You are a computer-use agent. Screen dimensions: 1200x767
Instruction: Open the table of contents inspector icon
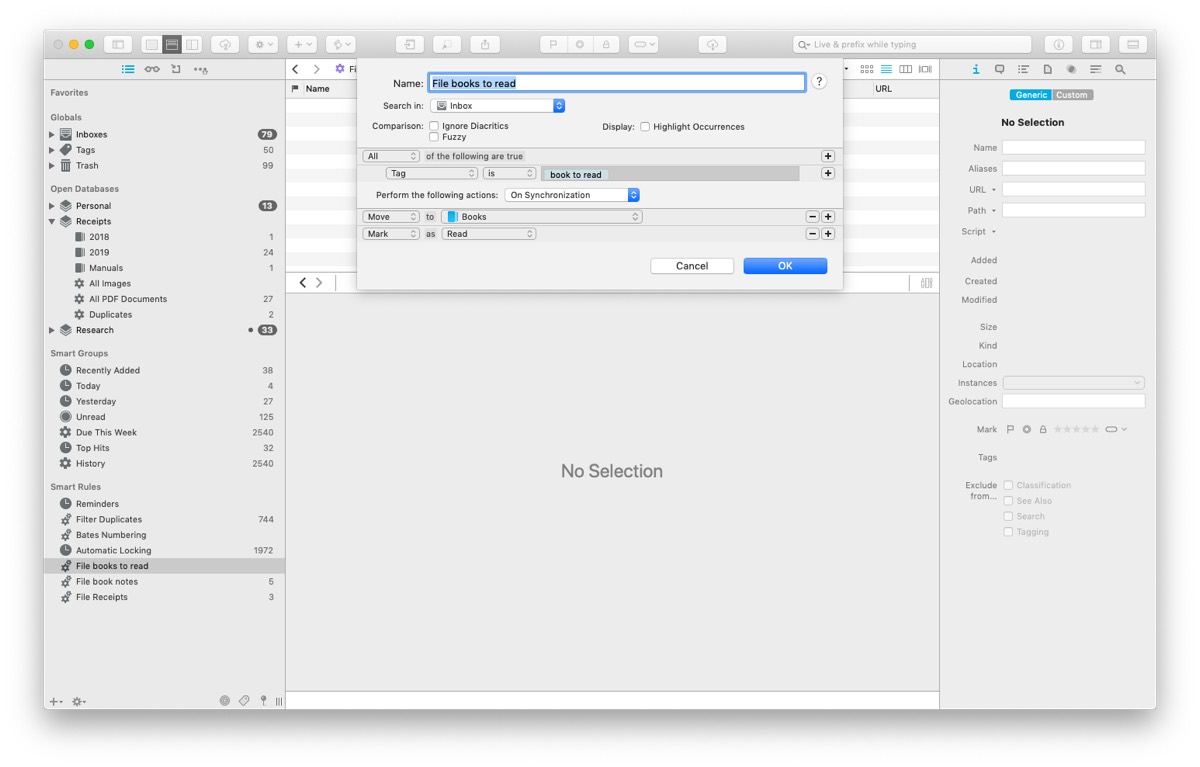point(1023,70)
